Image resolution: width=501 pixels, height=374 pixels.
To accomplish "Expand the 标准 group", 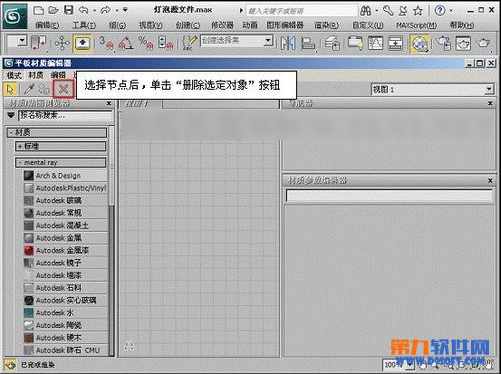I will [61, 146].
